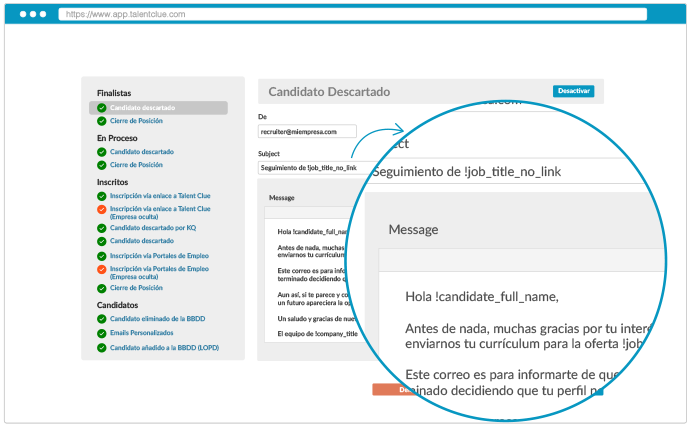Click green check beside first Inscripción vía enlace
Screen dimensions: 693x442
click(x=102, y=196)
